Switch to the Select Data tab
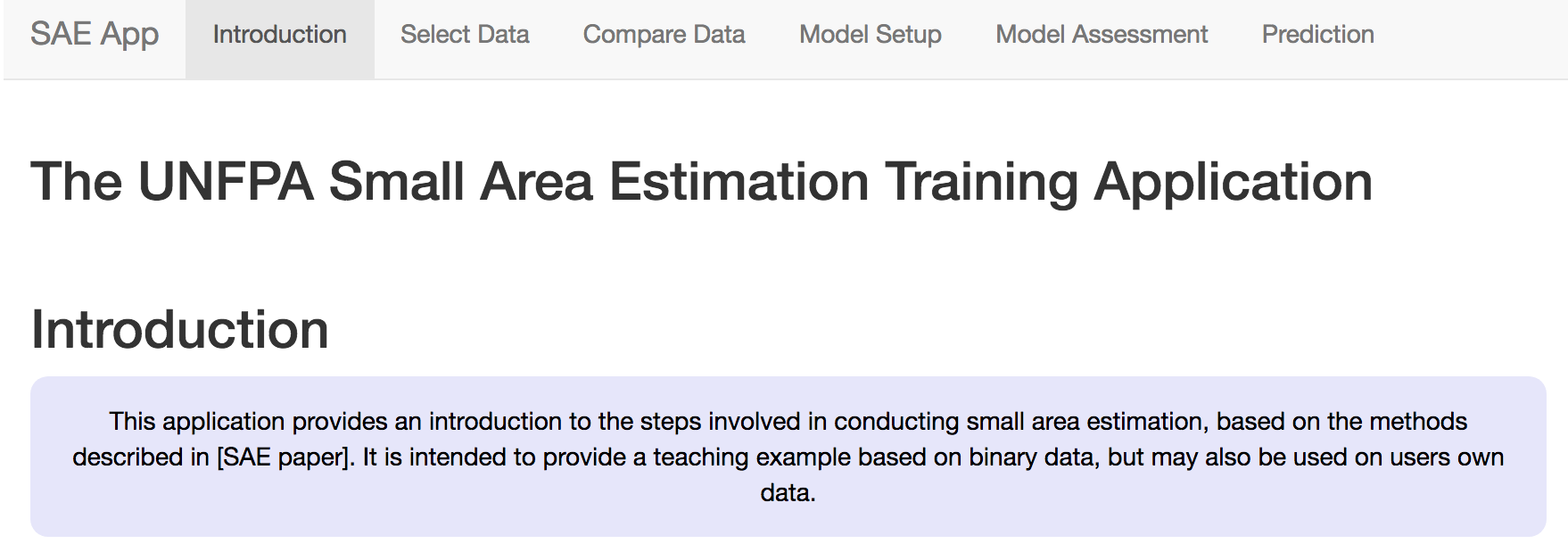Image resolution: width=1568 pixels, height=560 pixels. coord(465,35)
